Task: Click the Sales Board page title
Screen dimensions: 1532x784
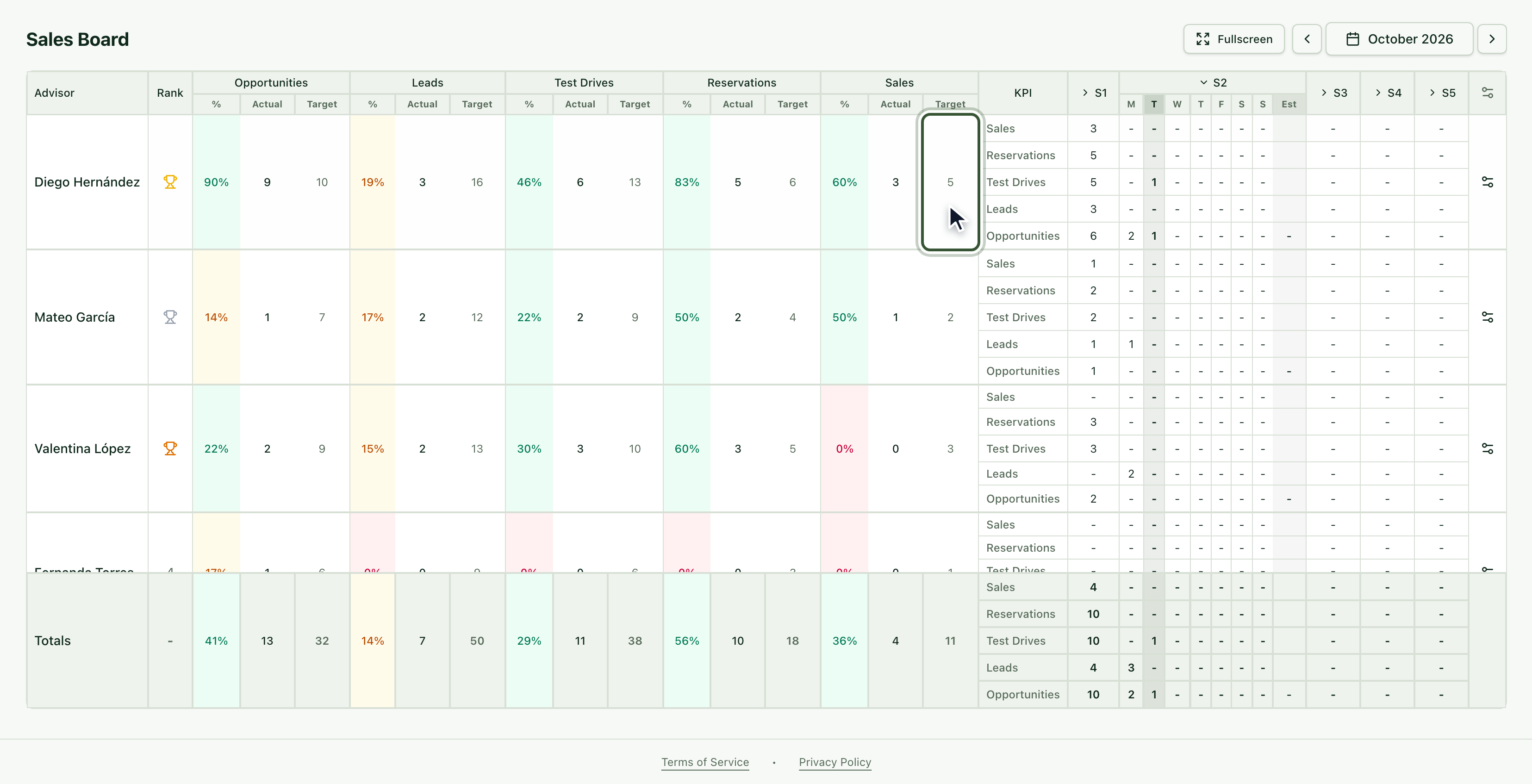Action: [77, 39]
